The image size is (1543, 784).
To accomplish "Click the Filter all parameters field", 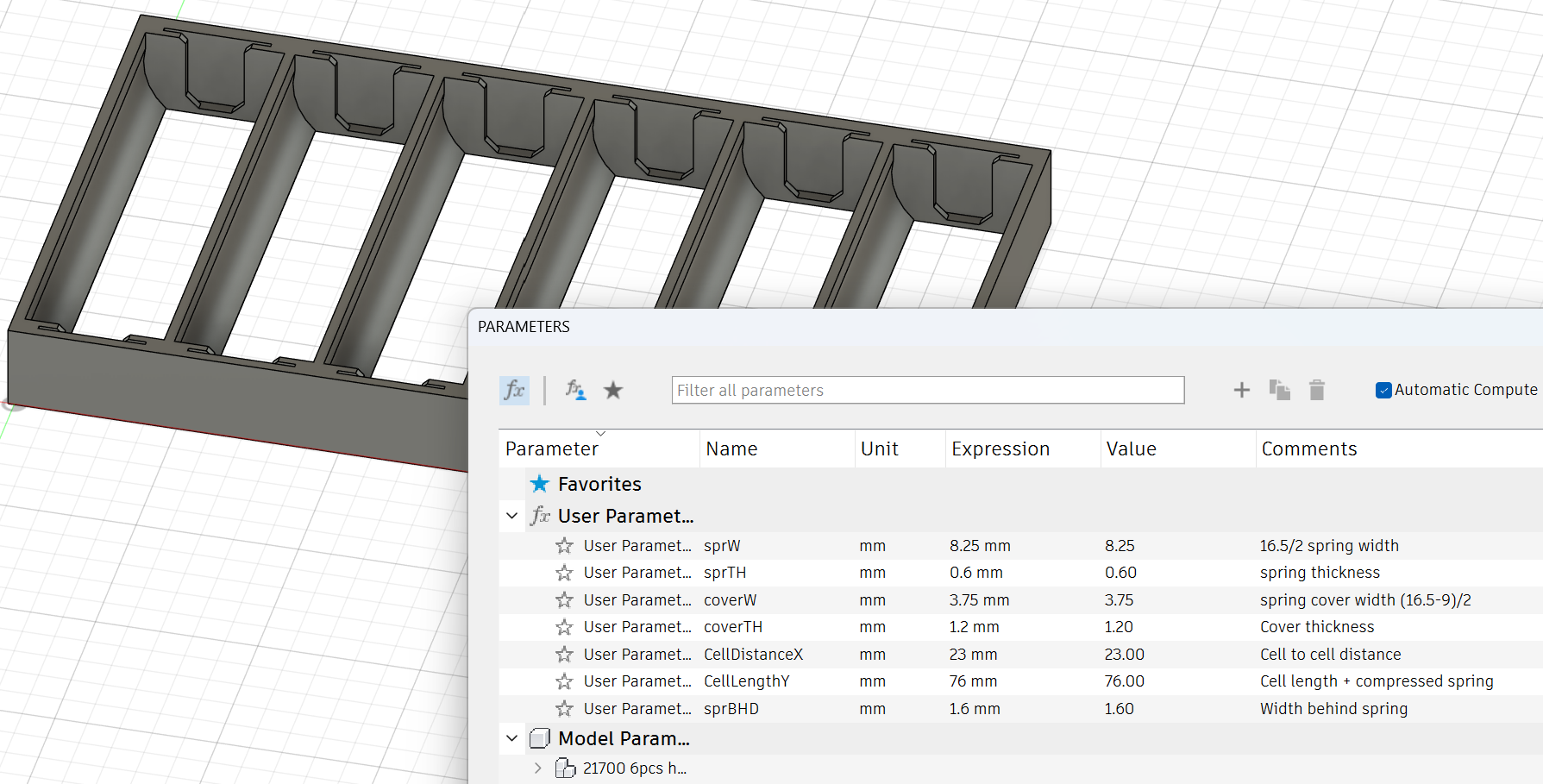I will point(927,390).
